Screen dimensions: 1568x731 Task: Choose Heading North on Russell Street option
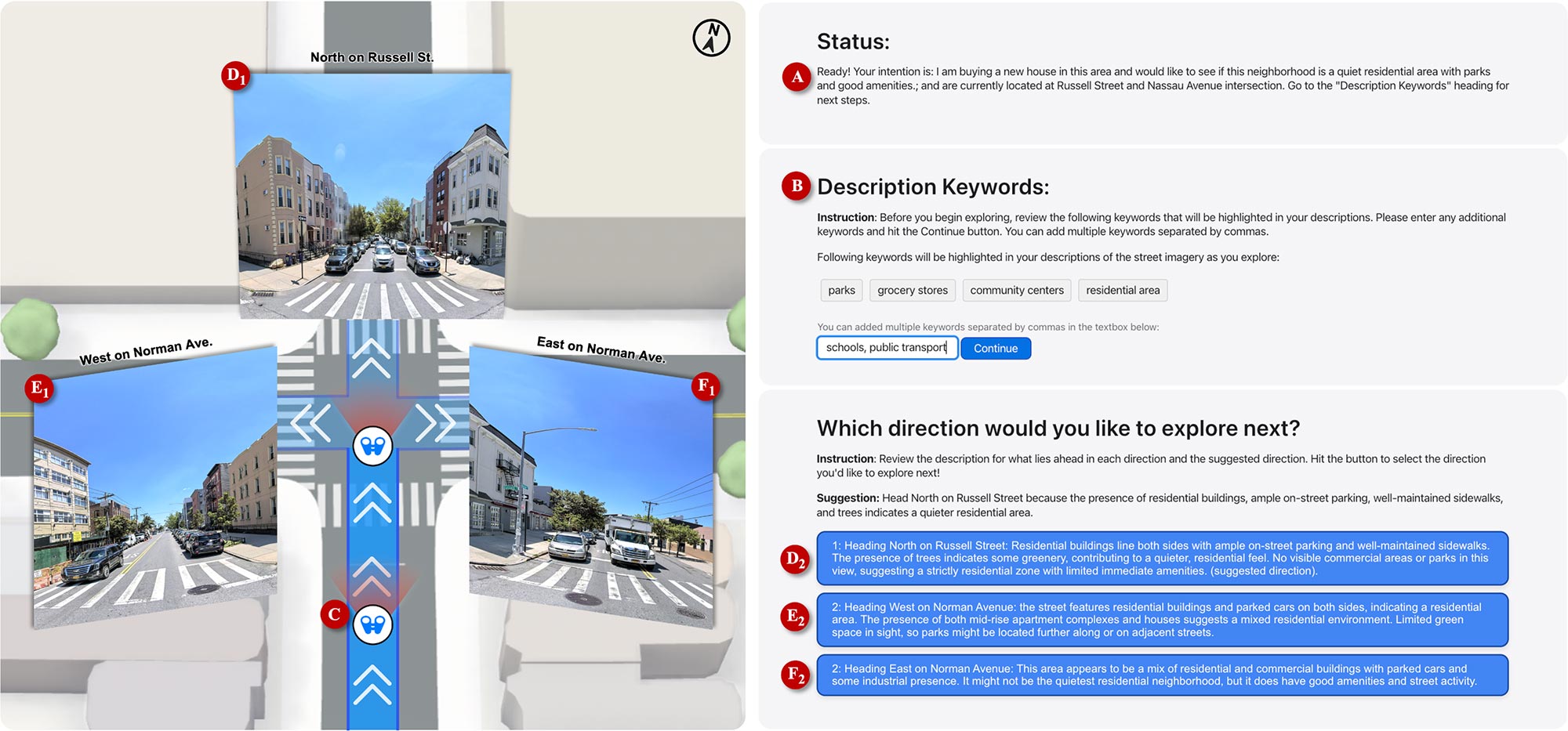pyautogui.click(x=1162, y=558)
